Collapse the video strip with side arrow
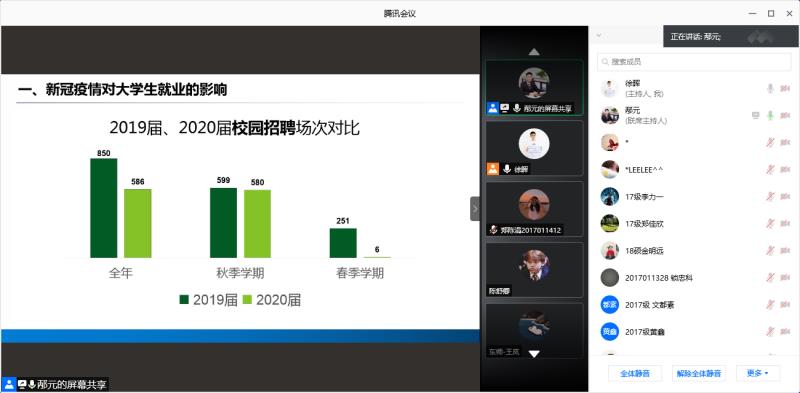 pos(475,209)
